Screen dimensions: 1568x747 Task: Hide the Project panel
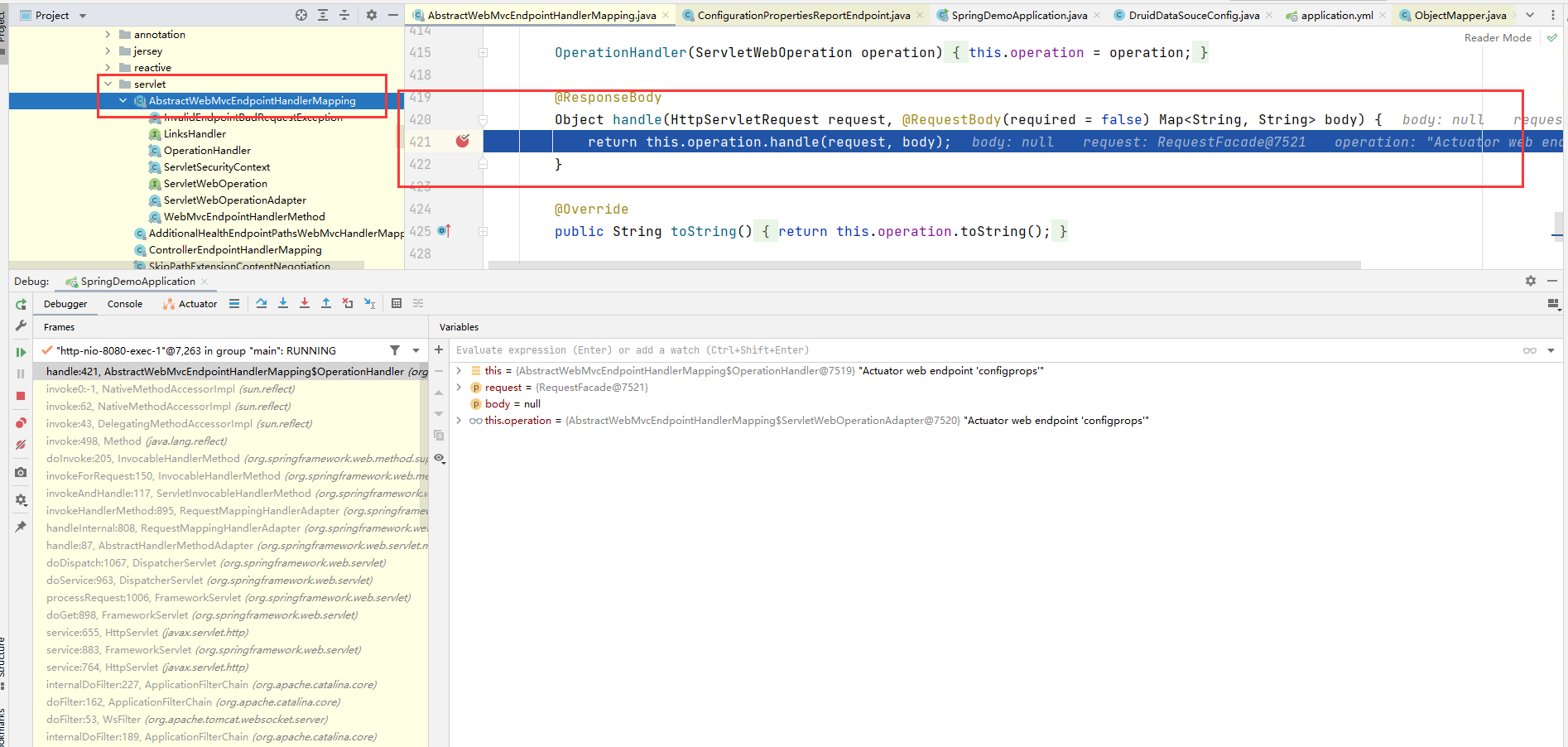coord(393,15)
